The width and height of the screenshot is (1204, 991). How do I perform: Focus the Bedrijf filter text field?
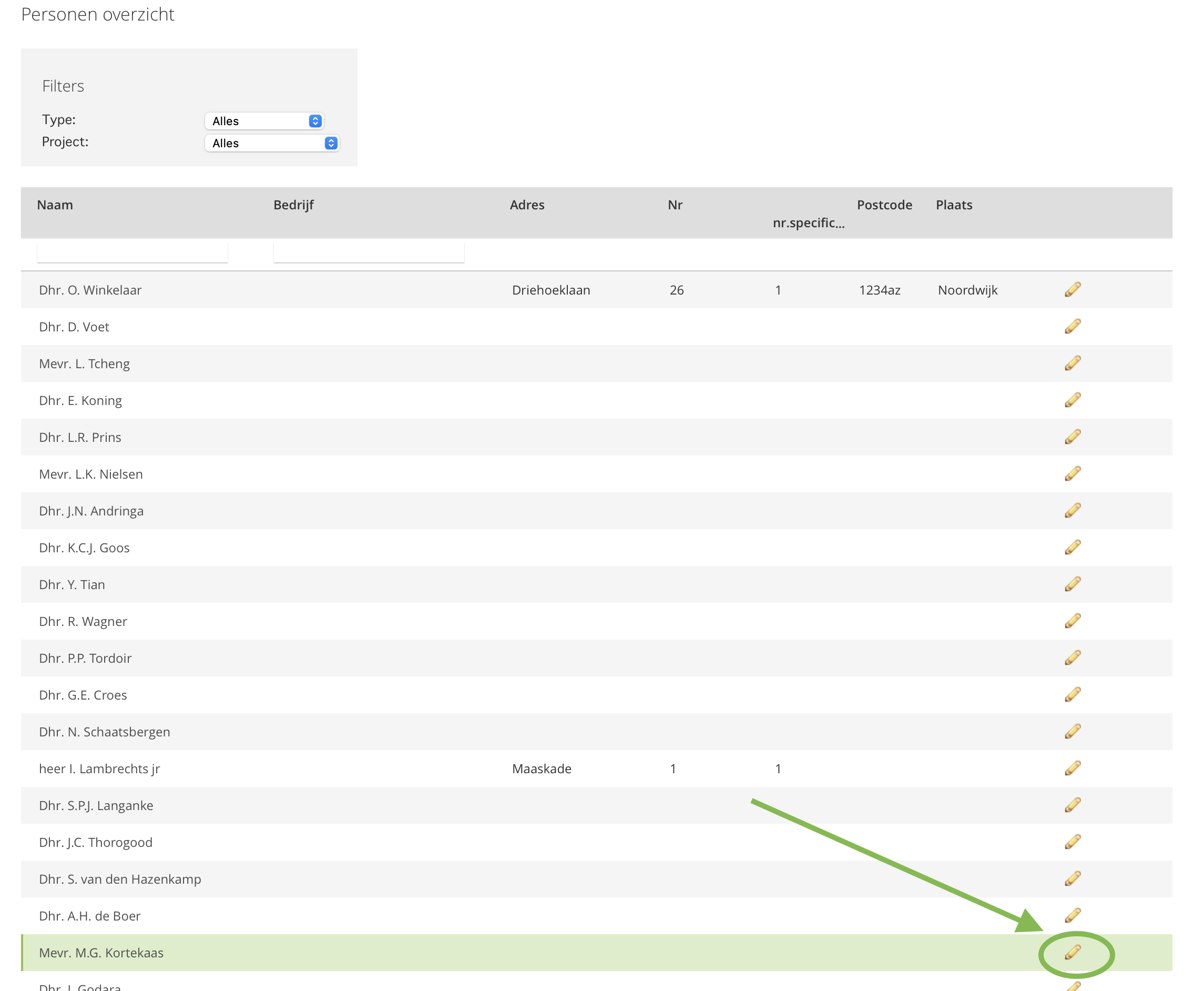click(x=369, y=252)
